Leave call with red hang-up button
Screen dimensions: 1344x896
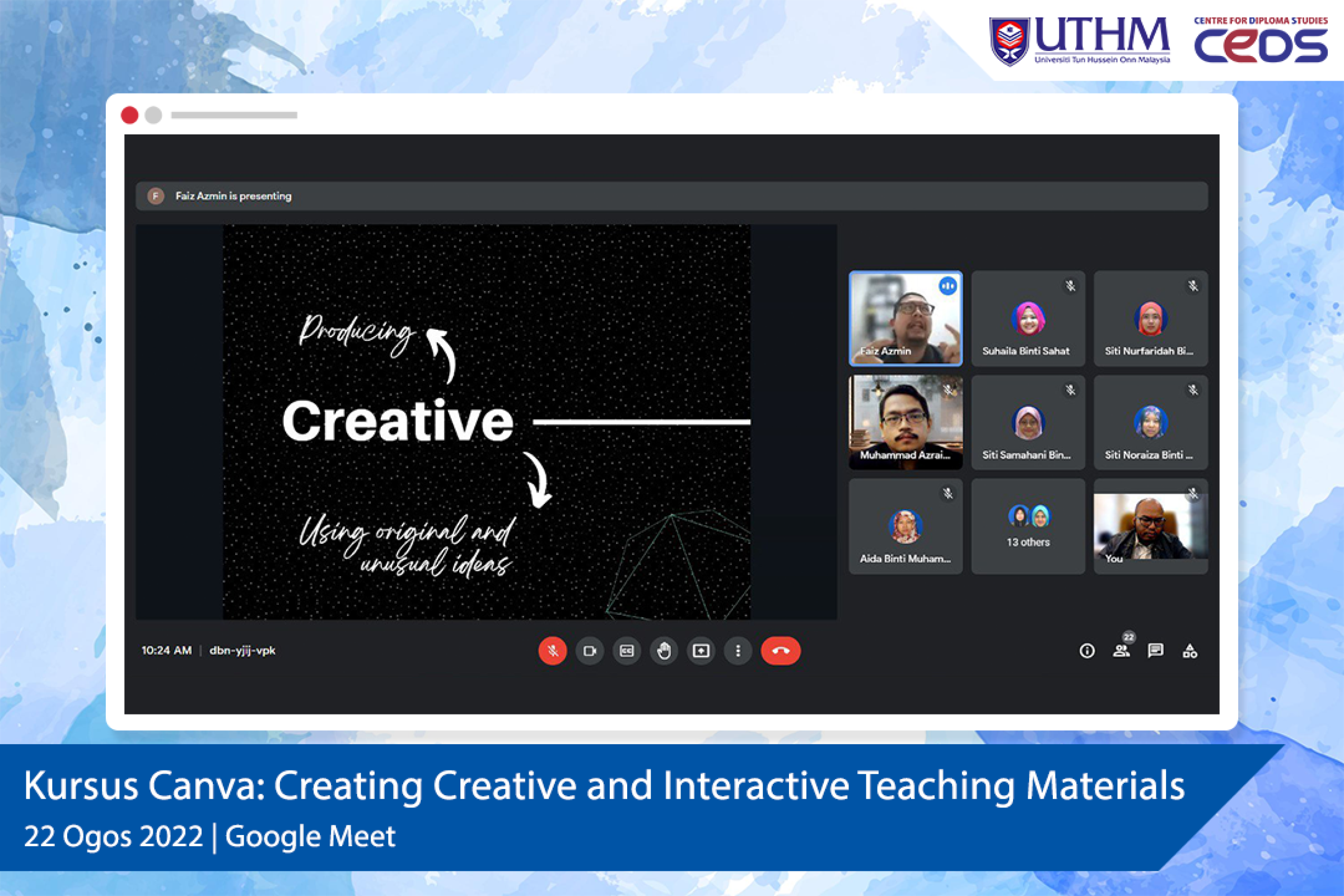click(781, 650)
